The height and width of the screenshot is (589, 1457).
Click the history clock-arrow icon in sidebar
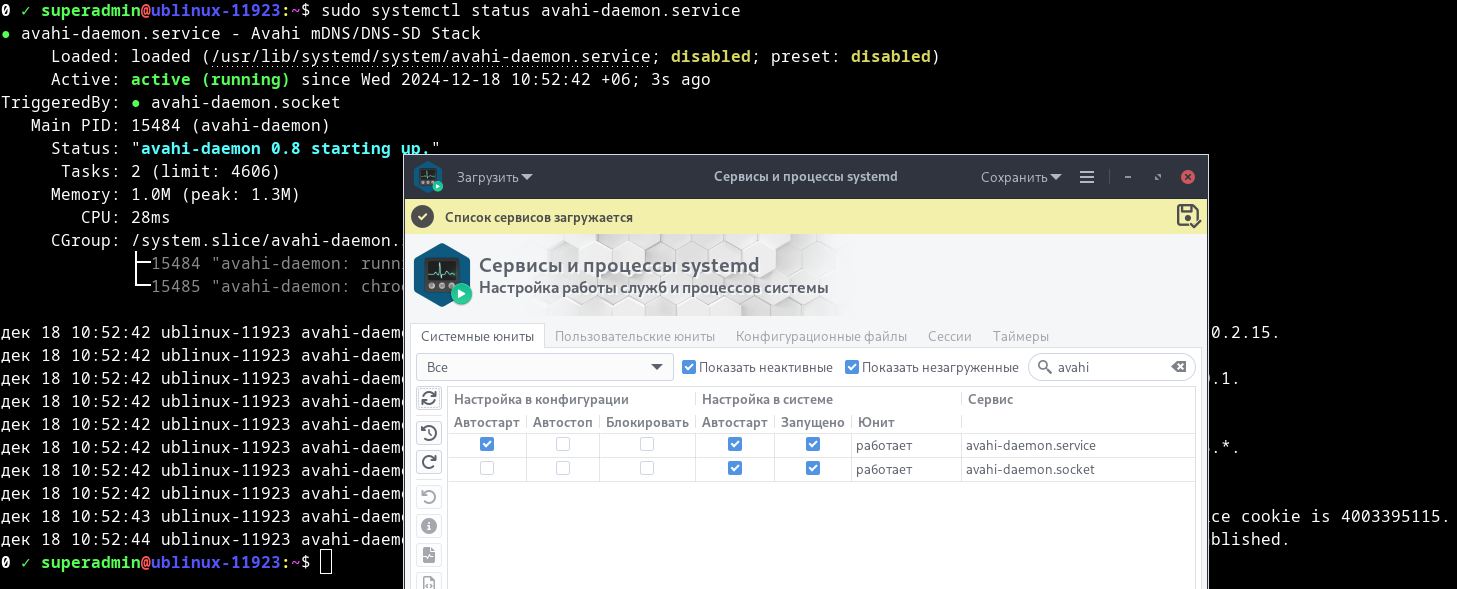(x=429, y=433)
